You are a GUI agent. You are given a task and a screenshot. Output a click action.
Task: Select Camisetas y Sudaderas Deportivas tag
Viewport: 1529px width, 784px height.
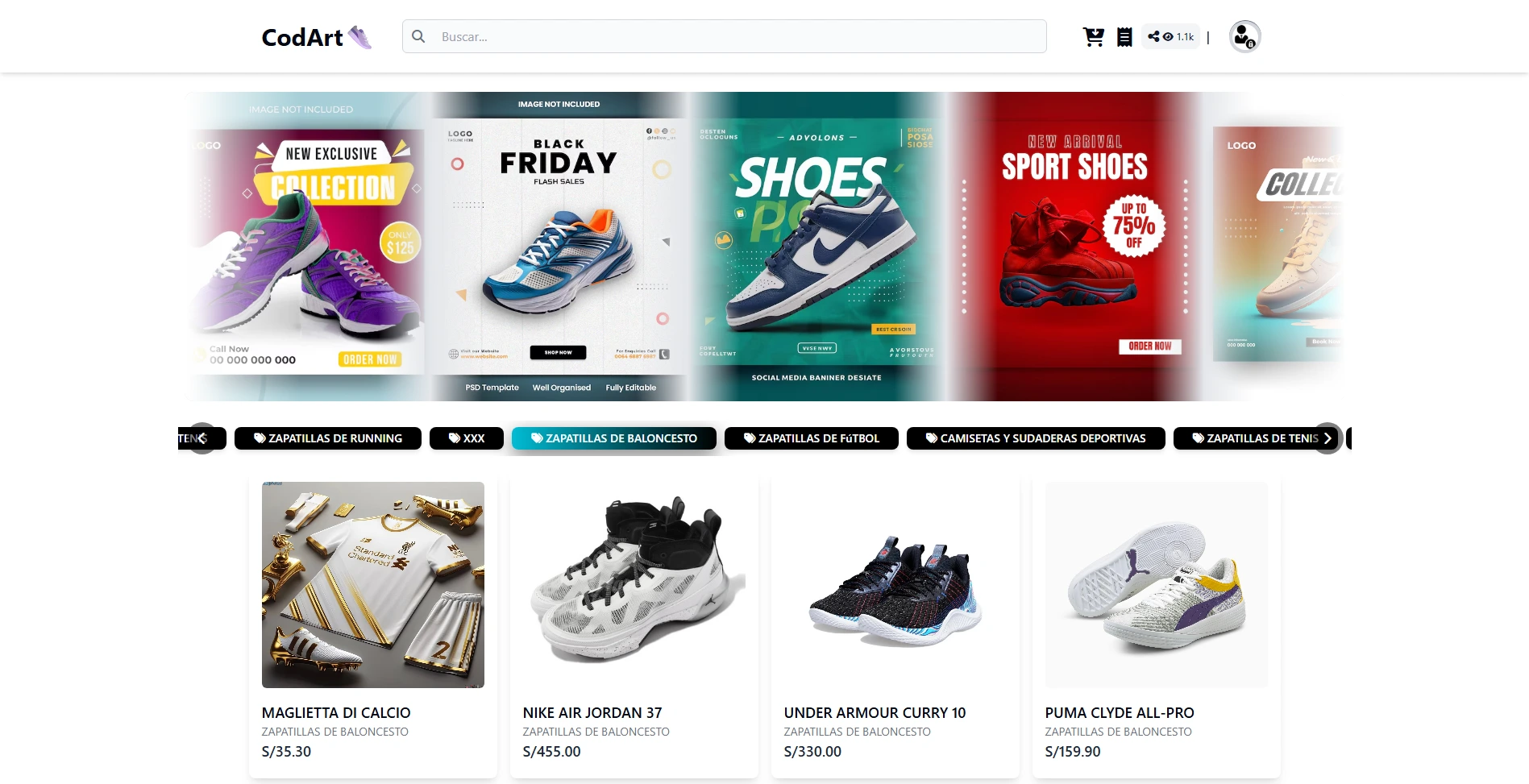pyautogui.click(x=1036, y=438)
